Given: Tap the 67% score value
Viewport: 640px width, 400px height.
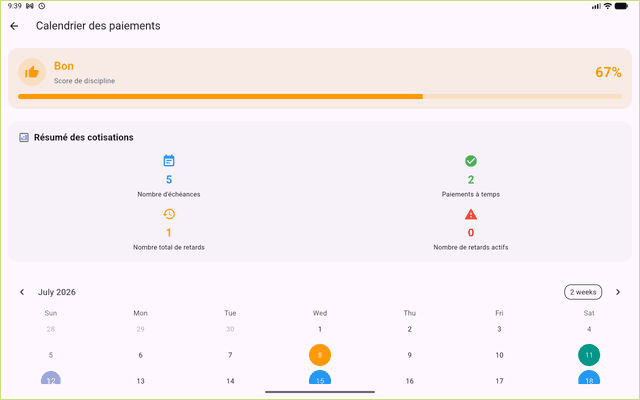Looking at the screenshot, I should click(x=608, y=72).
